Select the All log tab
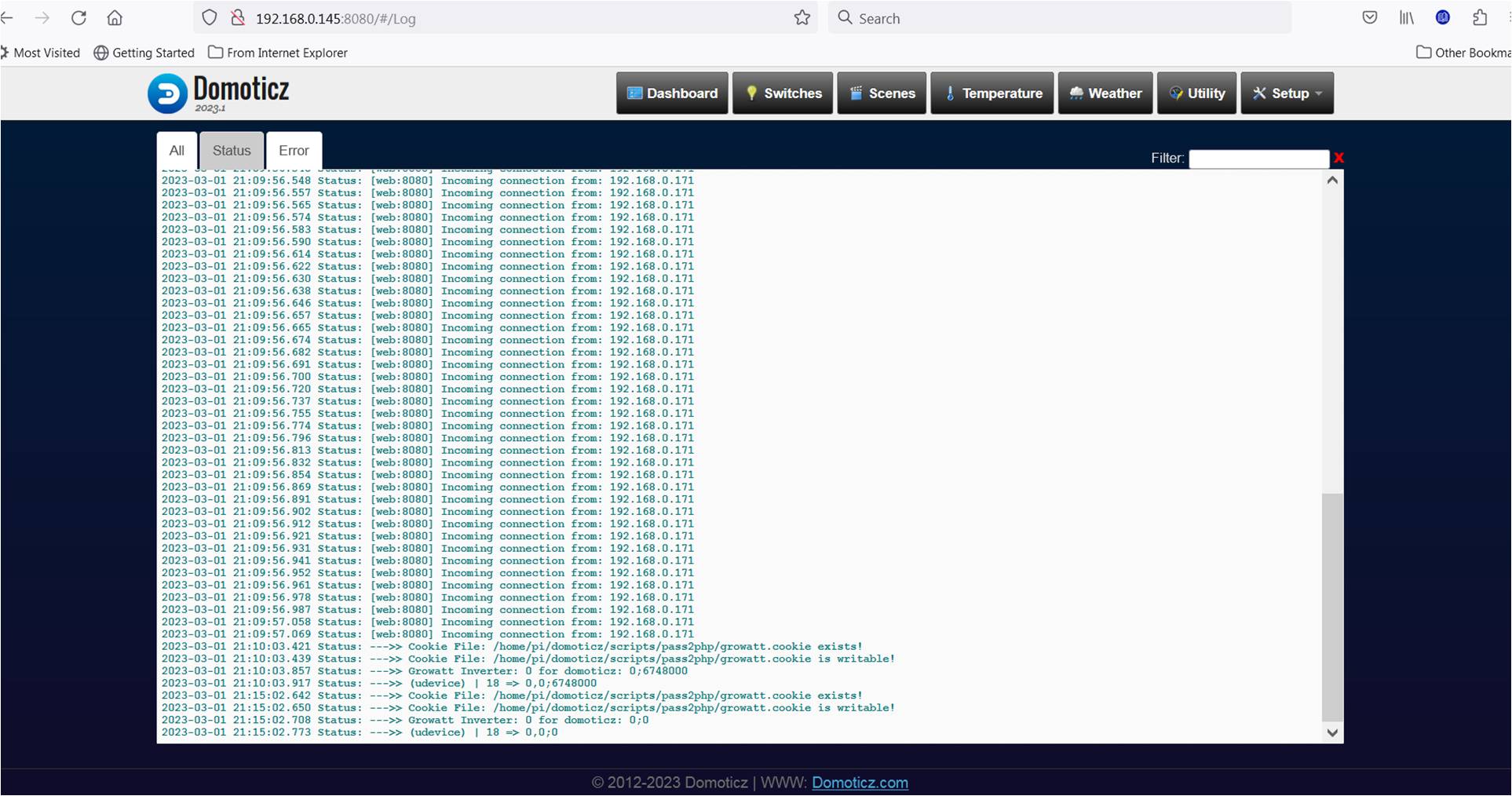 [x=177, y=150]
